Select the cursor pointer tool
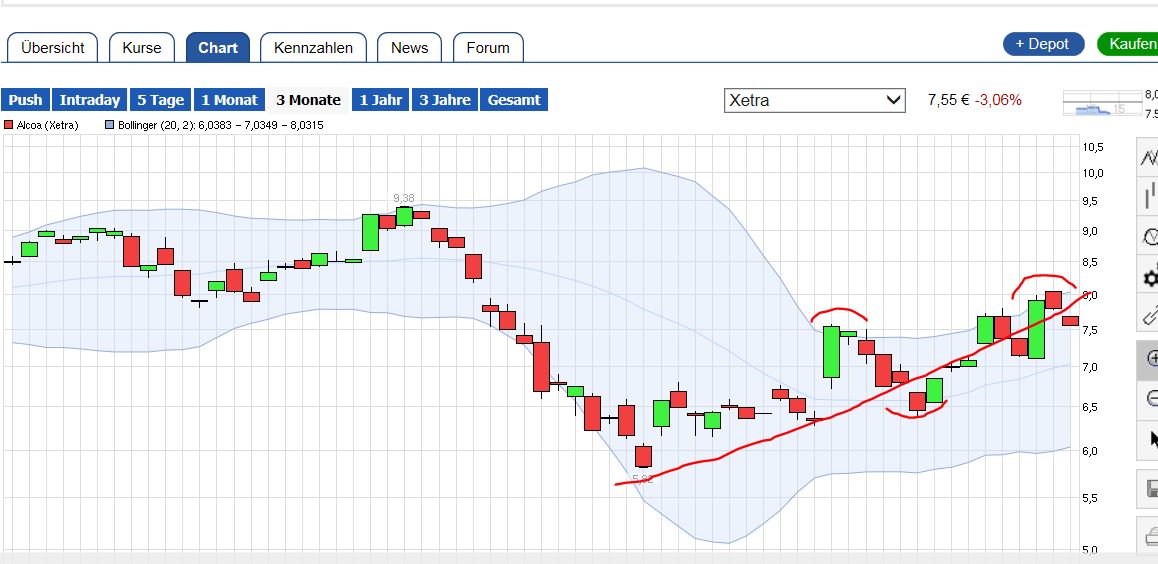This screenshot has width=1158, height=564. tap(1149, 439)
